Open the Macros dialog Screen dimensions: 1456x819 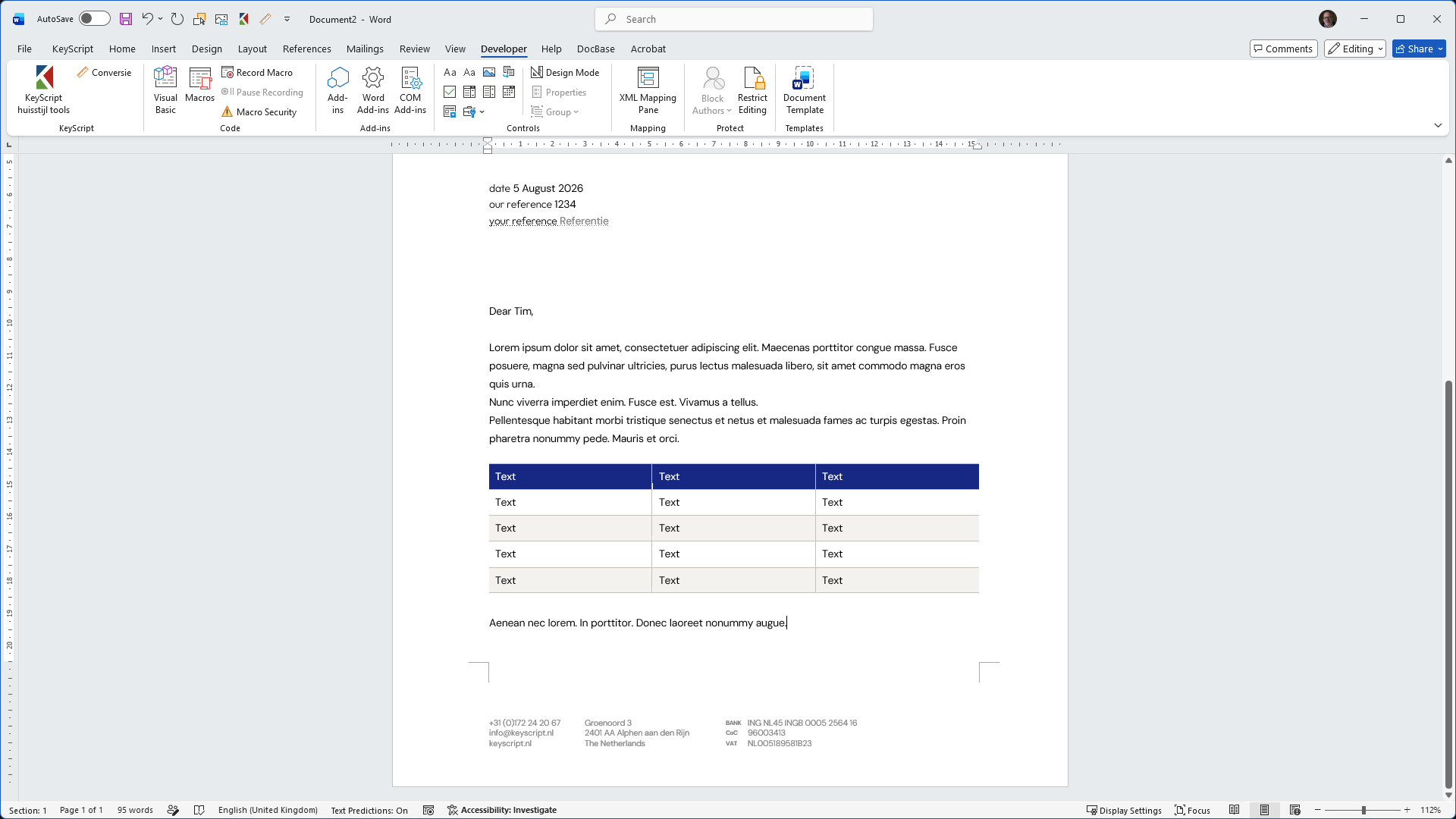click(199, 85)
